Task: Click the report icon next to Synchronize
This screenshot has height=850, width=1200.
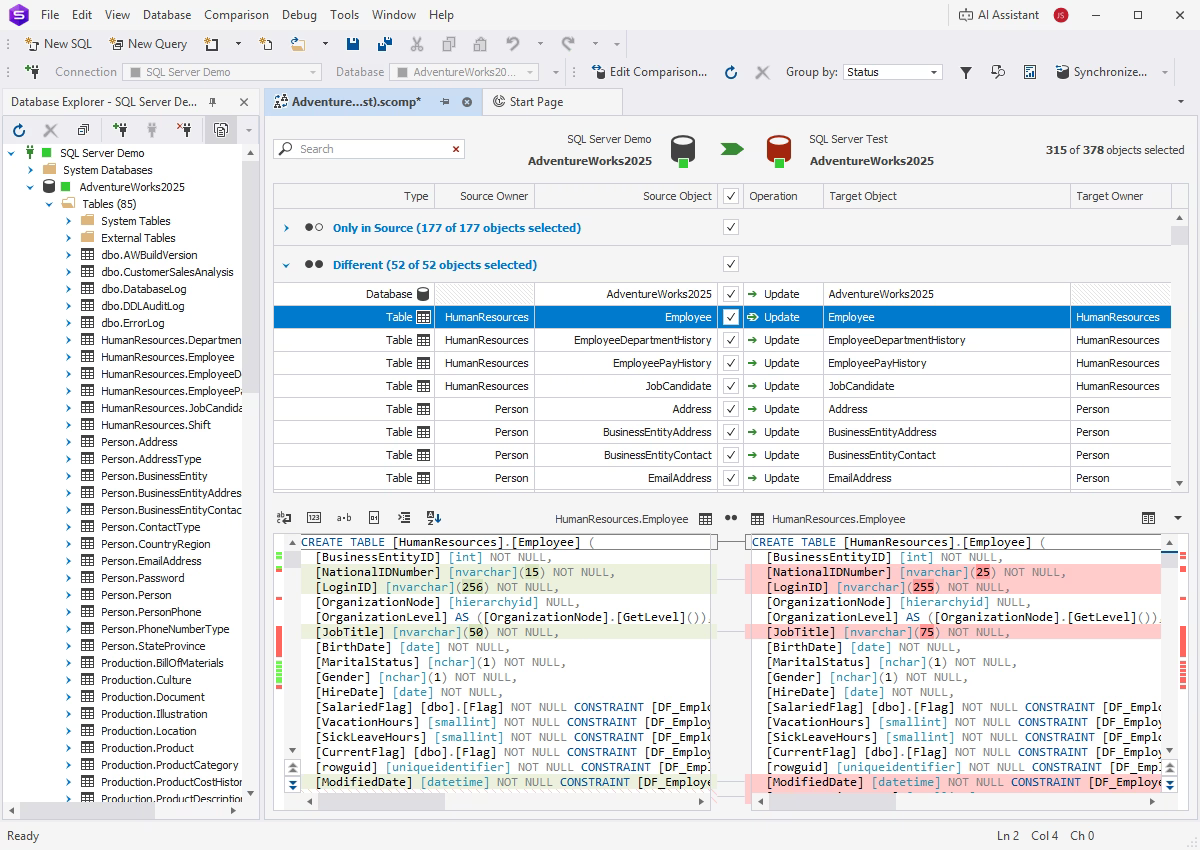Action: click(x=1030, y=72)
